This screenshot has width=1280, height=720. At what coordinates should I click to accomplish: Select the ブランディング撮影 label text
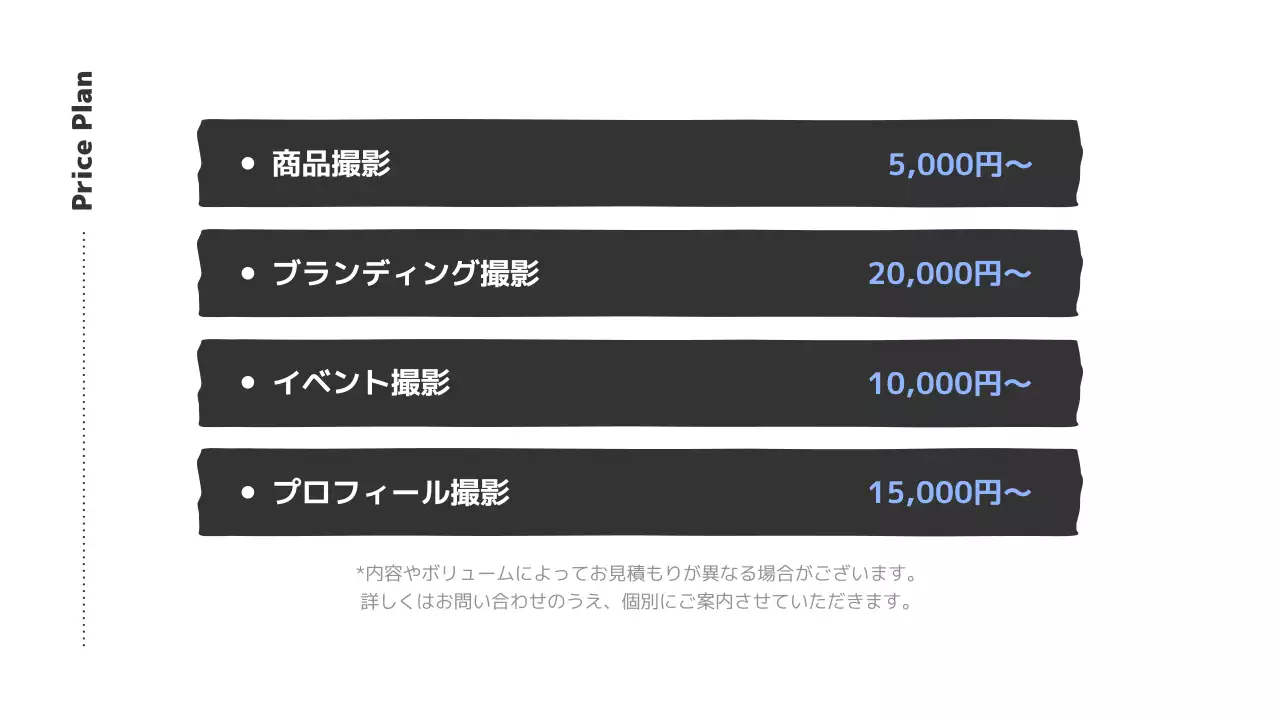tap(405, 273)
